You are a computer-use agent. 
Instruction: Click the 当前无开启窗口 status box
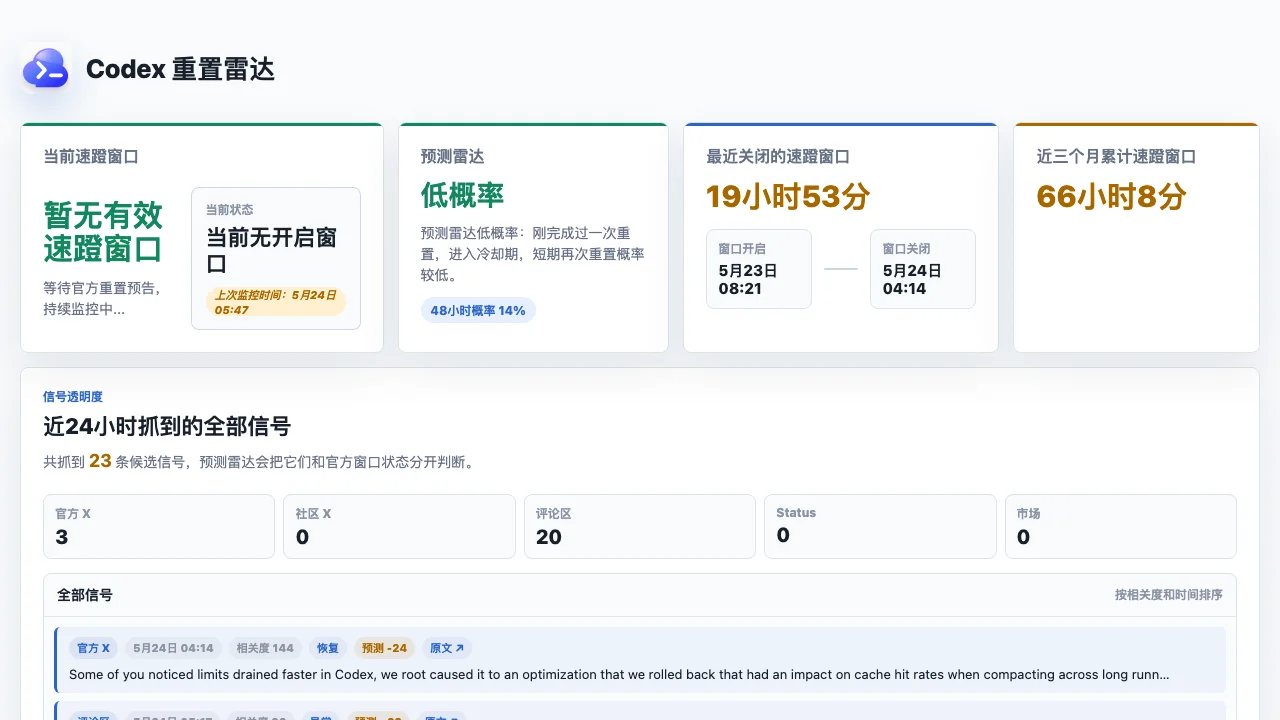click(x=276, y=258)
